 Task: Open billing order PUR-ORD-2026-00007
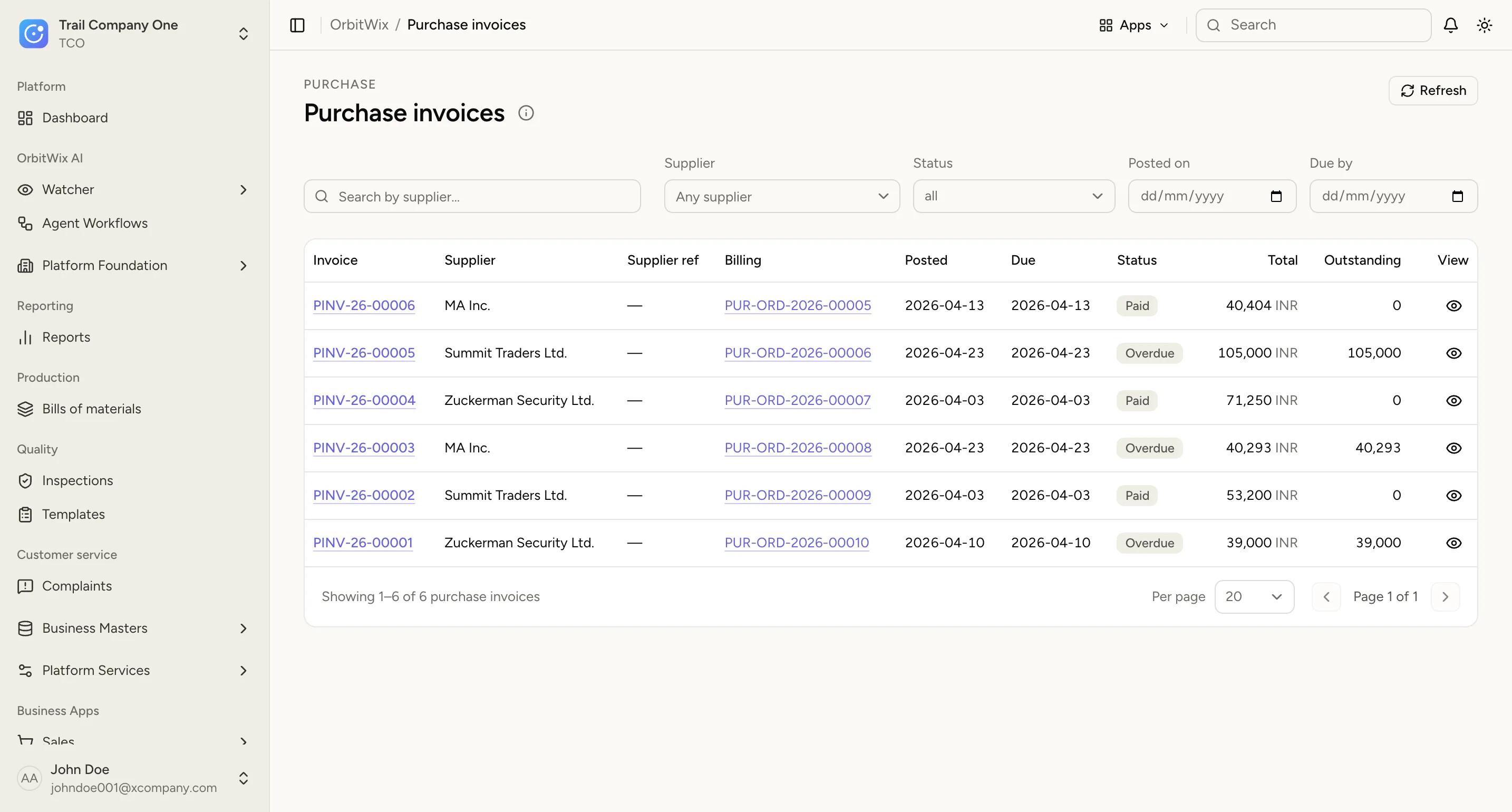pyautogui.click(x=797, y=400)
